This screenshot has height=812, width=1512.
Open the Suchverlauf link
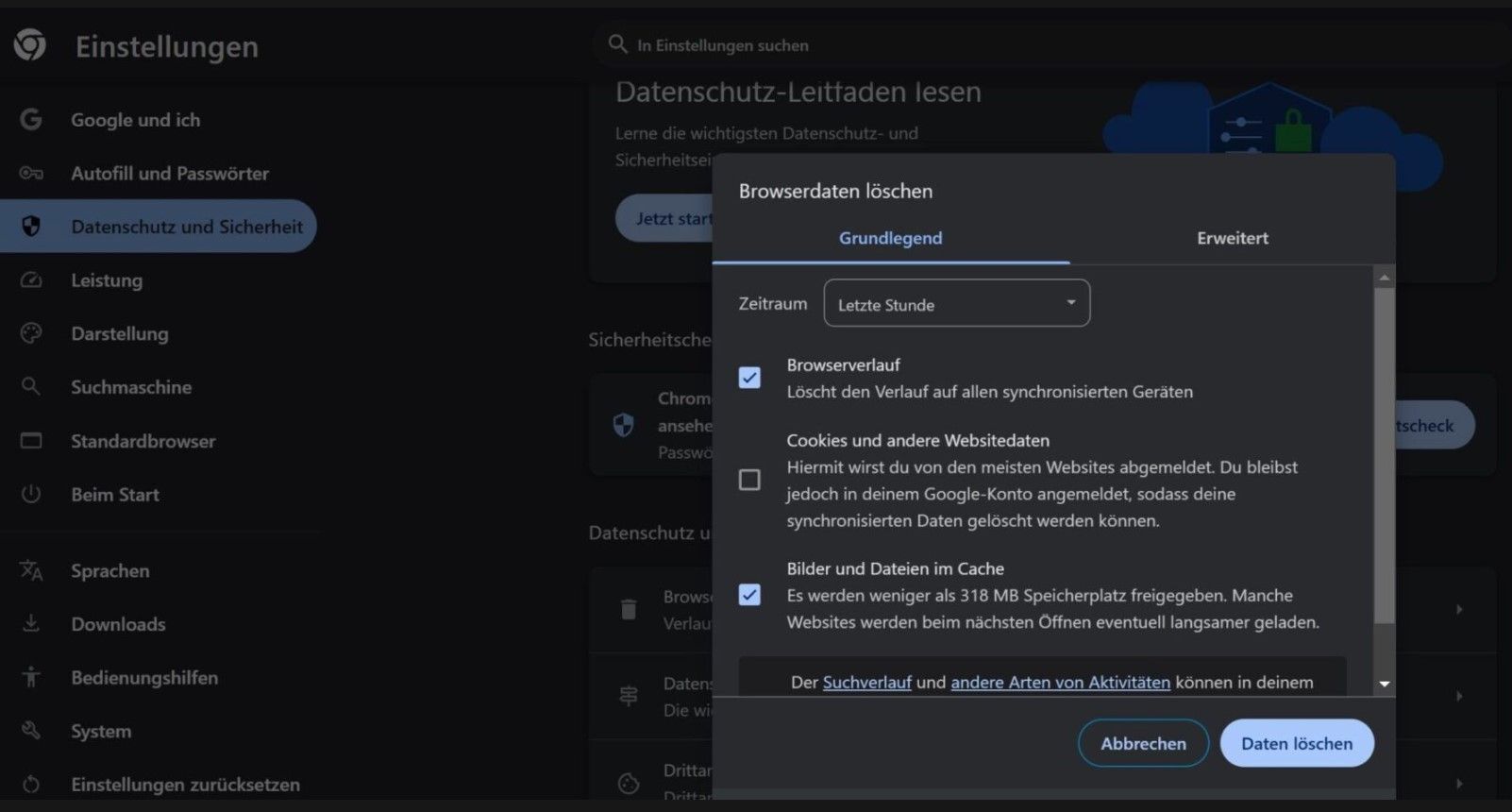866,682
